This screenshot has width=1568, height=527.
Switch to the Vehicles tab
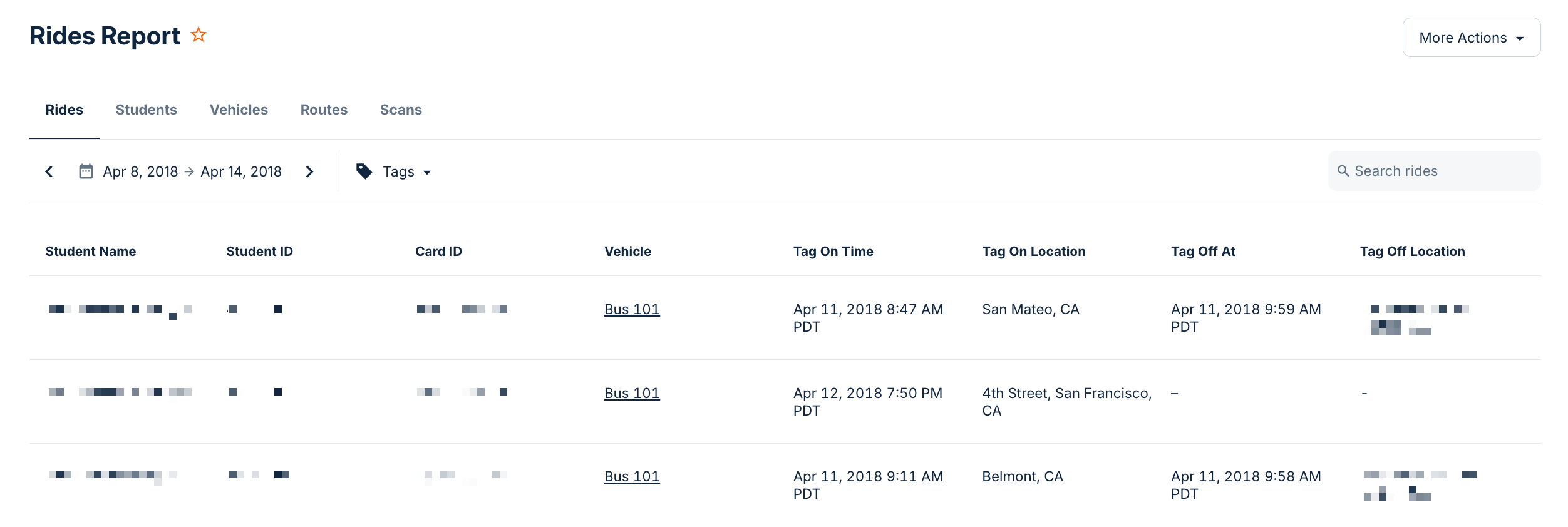click(239, 110)
